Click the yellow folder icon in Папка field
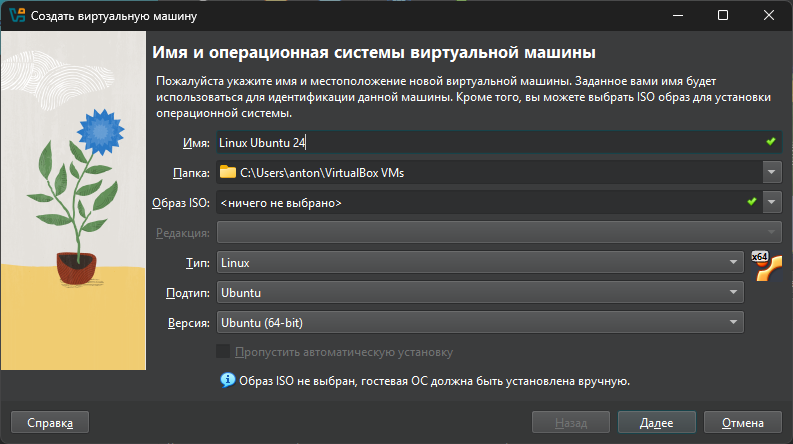Screen dimensions: 793x444 [x=228, y=172]
